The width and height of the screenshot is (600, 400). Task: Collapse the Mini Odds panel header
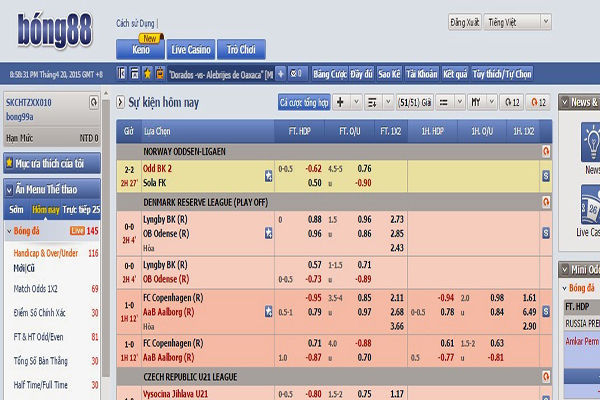click(564, 270)
